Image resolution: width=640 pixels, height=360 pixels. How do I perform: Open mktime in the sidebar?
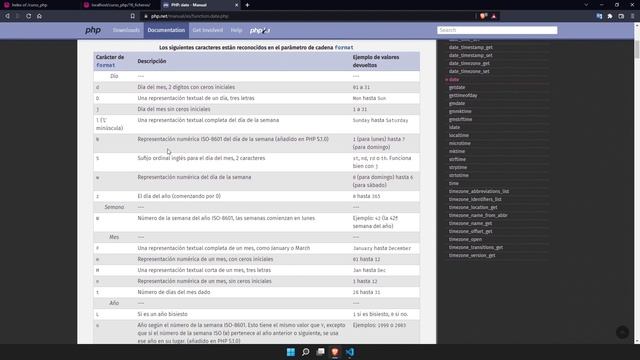pos(457,151)
